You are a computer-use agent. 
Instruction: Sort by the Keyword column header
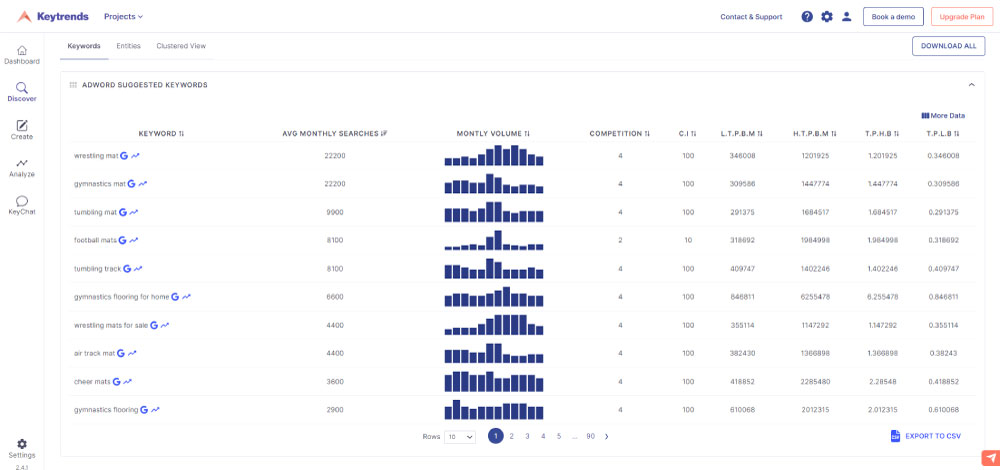[161, 134]
